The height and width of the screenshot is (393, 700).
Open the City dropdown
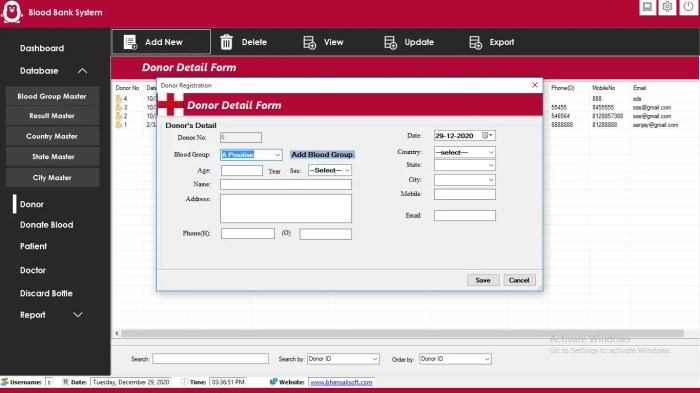coord(491,180)
